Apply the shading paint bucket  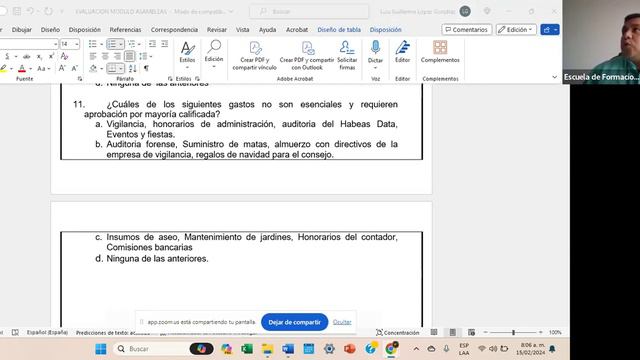pos(93,69)
